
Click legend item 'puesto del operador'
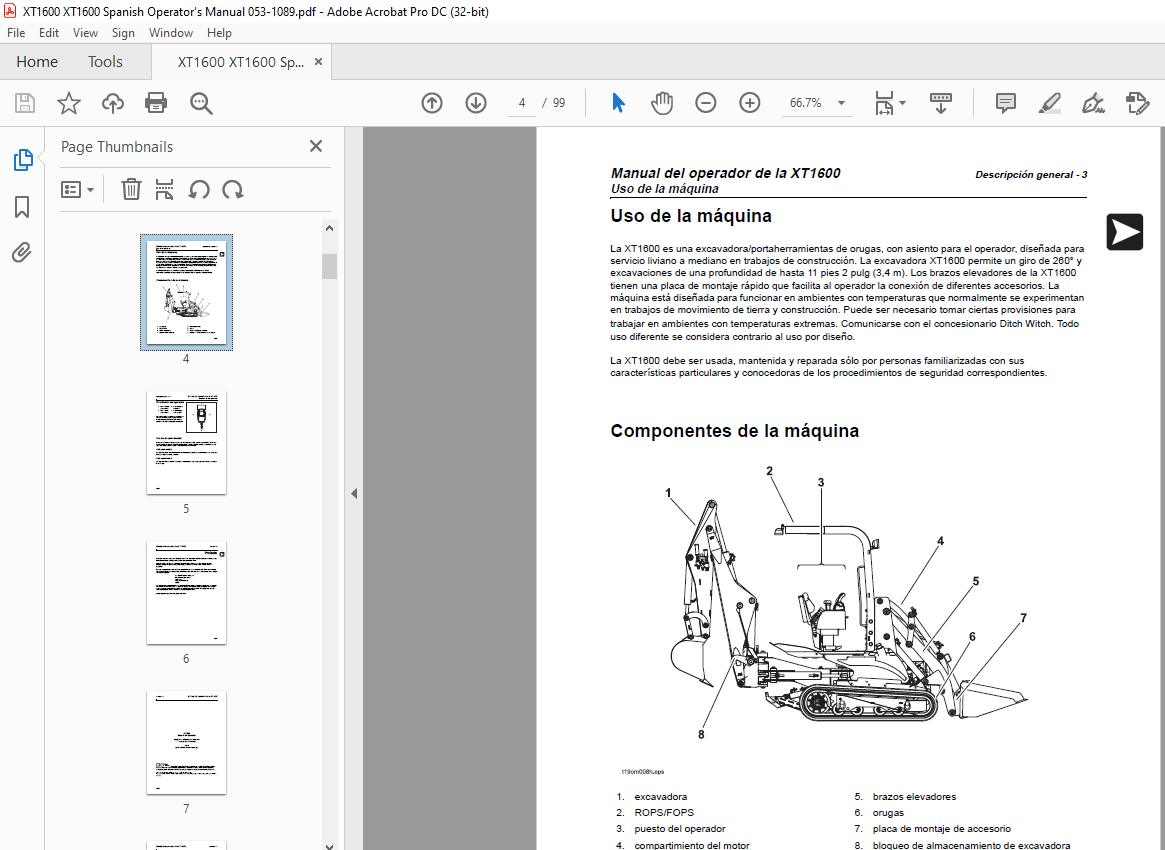680,829
